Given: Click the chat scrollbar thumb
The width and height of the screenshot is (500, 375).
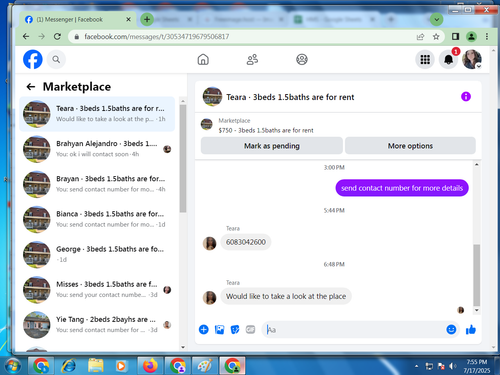Looking at the screenshot, I should [477, 275].
